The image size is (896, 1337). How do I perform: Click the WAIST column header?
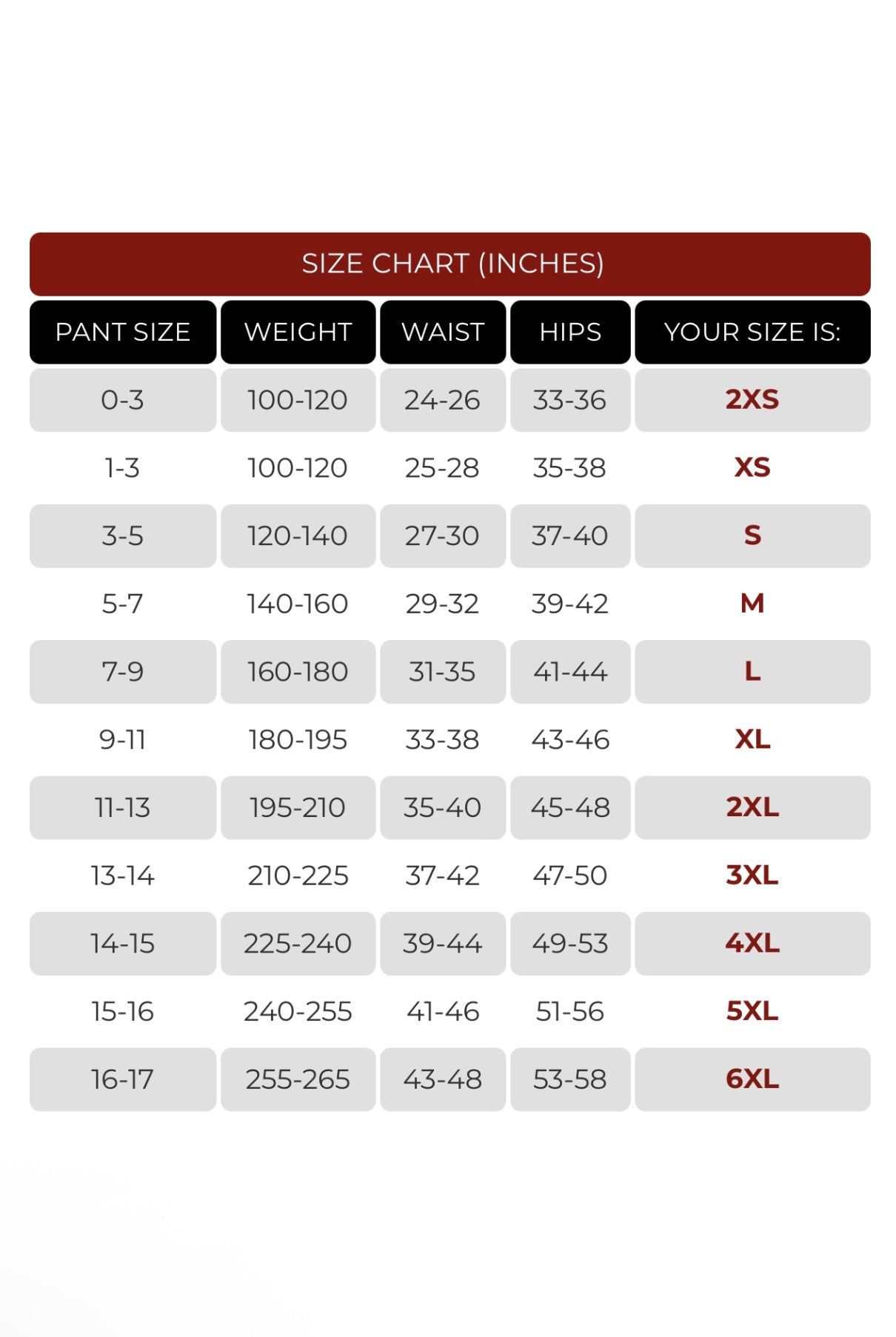coord(443,332)
